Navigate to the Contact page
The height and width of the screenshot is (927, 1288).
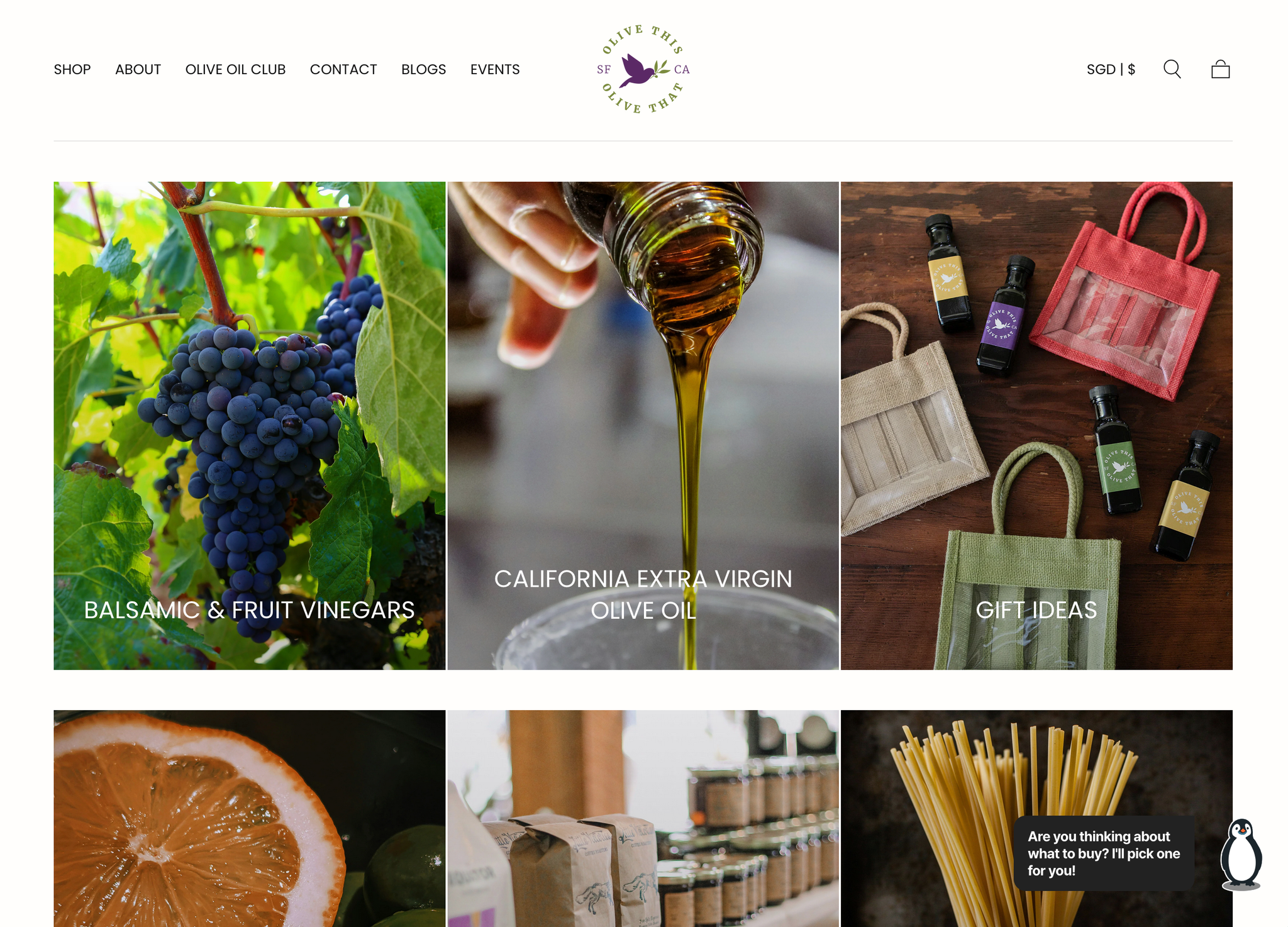[x=343, y=69]
